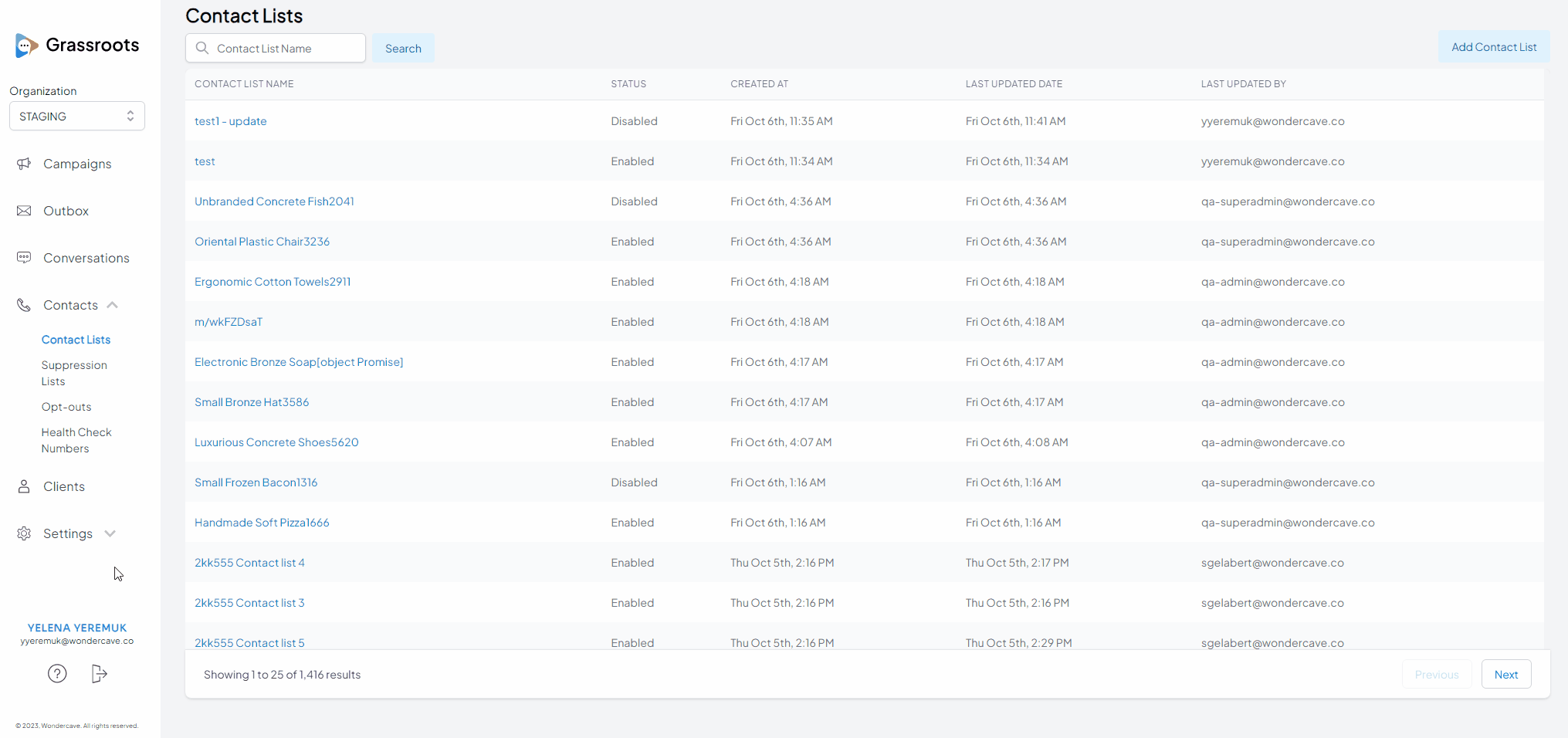Open the help question mark icon
Image resolution: width=1568 pixels, height=738 pixels.
point(57,674)
